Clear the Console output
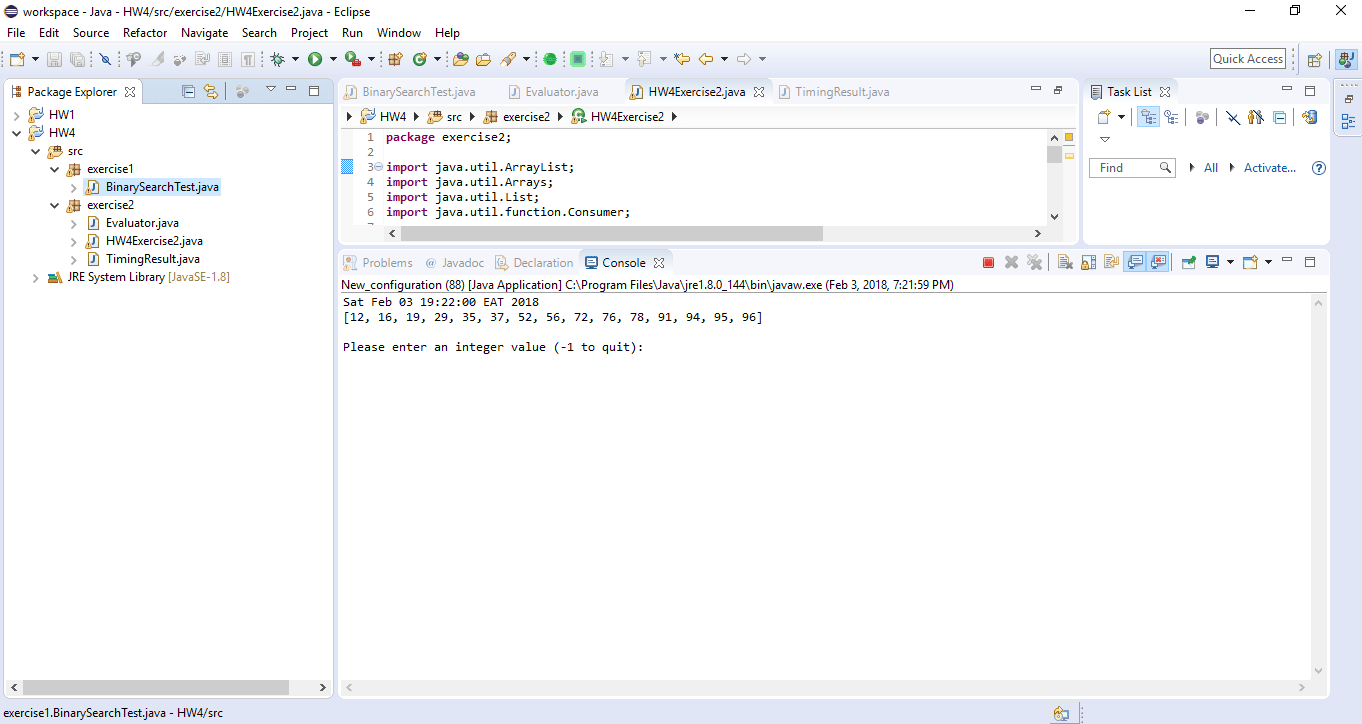 (x=1063, y=261)
